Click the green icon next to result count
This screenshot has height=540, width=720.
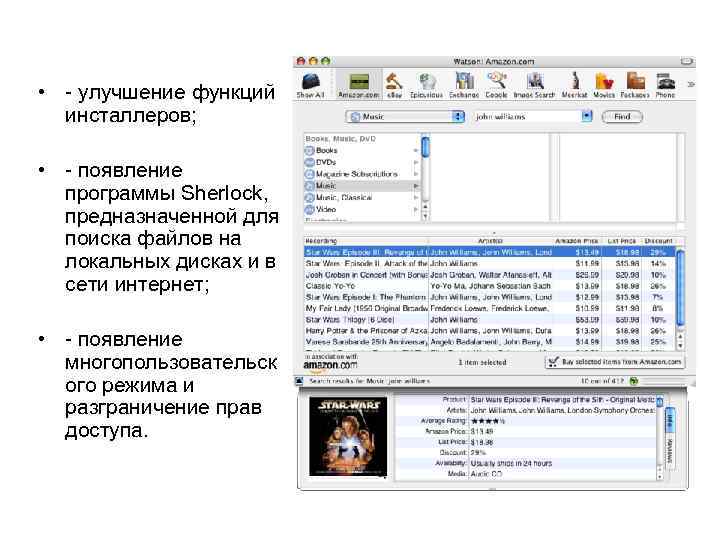click(634, 381)
